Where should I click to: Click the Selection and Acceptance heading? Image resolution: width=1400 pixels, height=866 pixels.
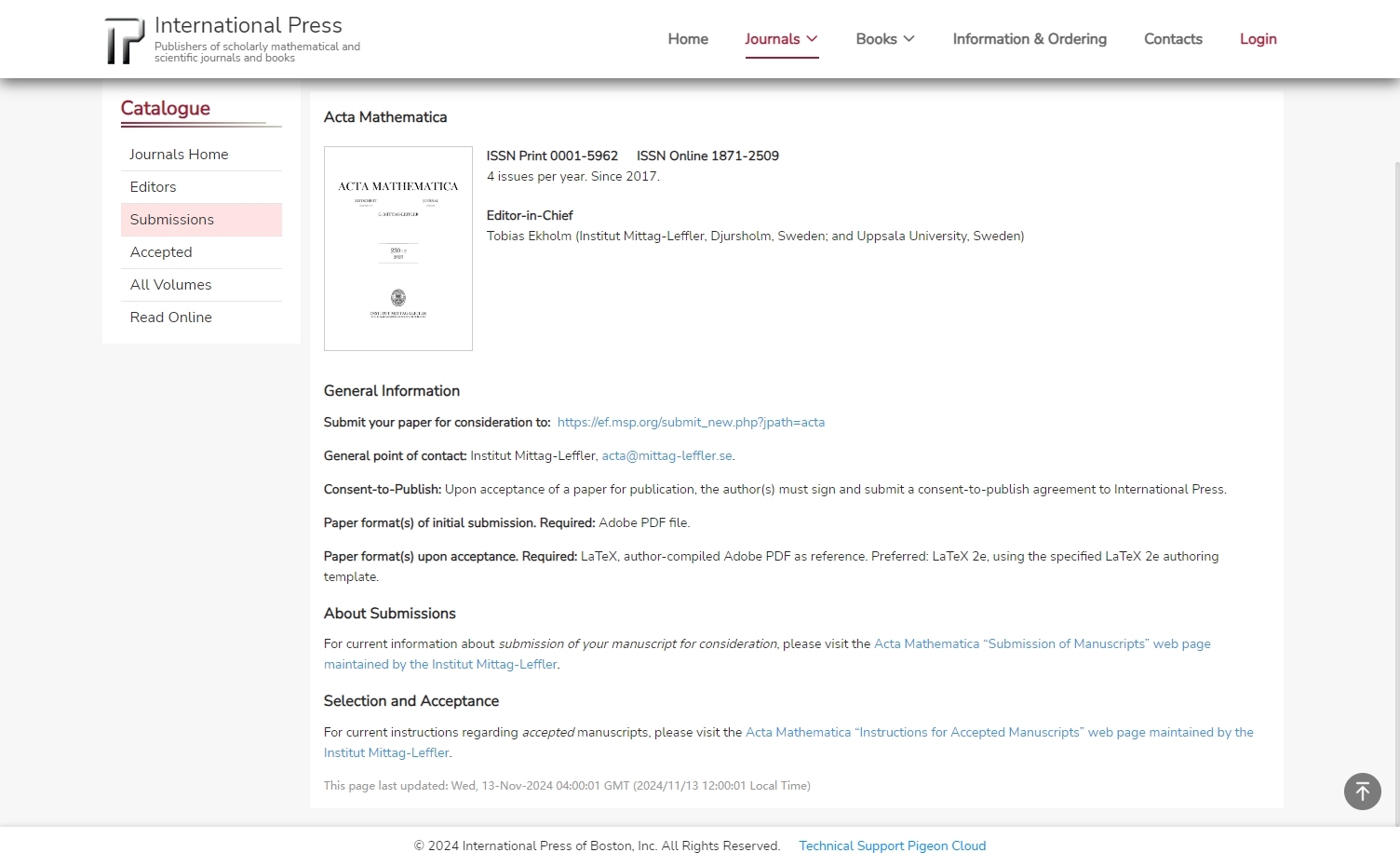click(x=411, y=701)
